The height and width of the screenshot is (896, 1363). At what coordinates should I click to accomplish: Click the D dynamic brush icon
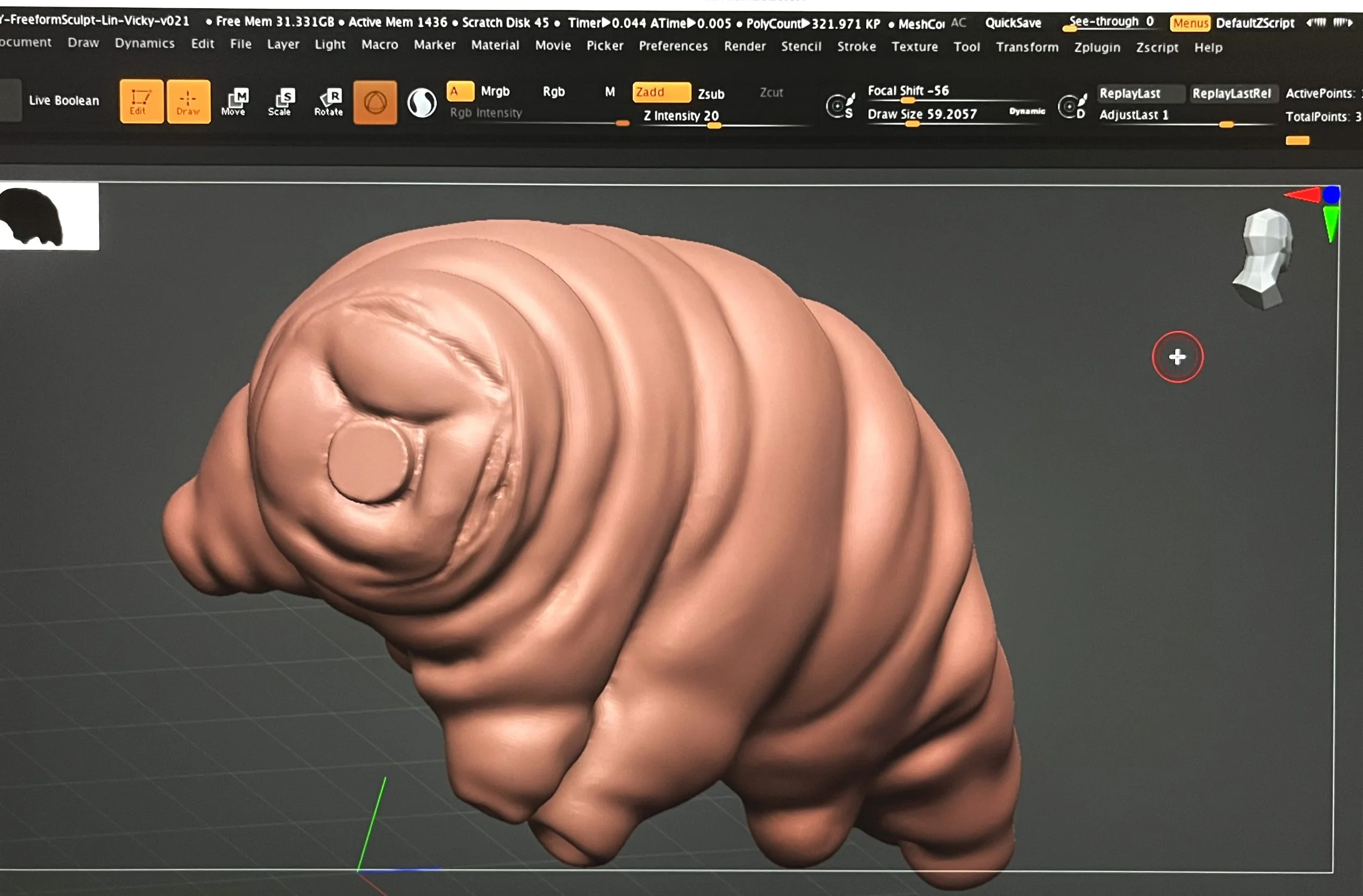coord(1072,106)
